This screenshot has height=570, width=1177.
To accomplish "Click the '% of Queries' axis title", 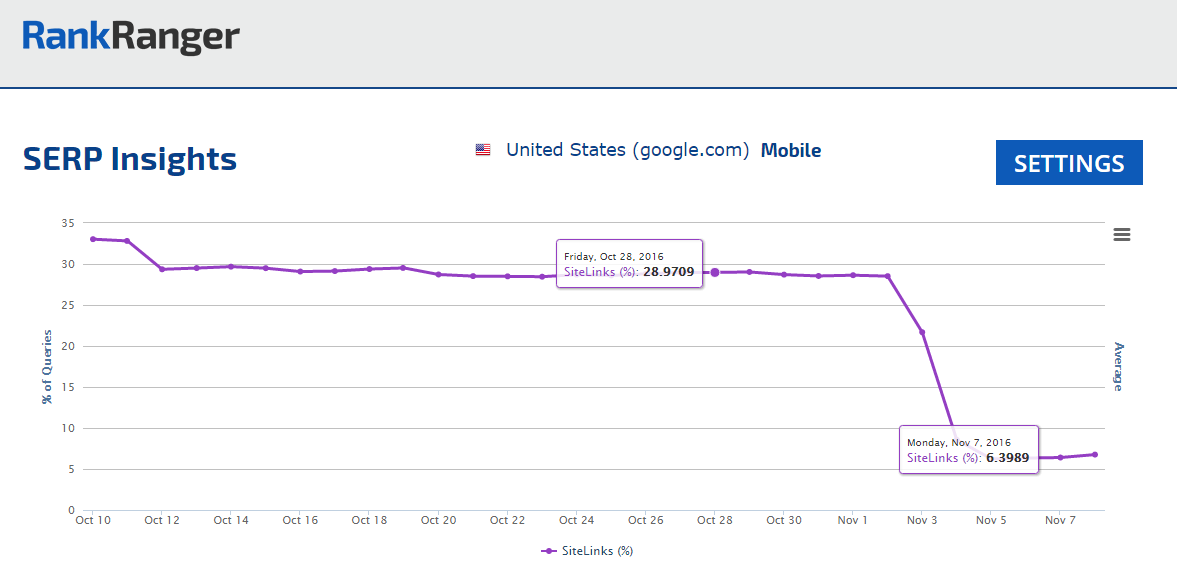I will click(x=46, y=367).
